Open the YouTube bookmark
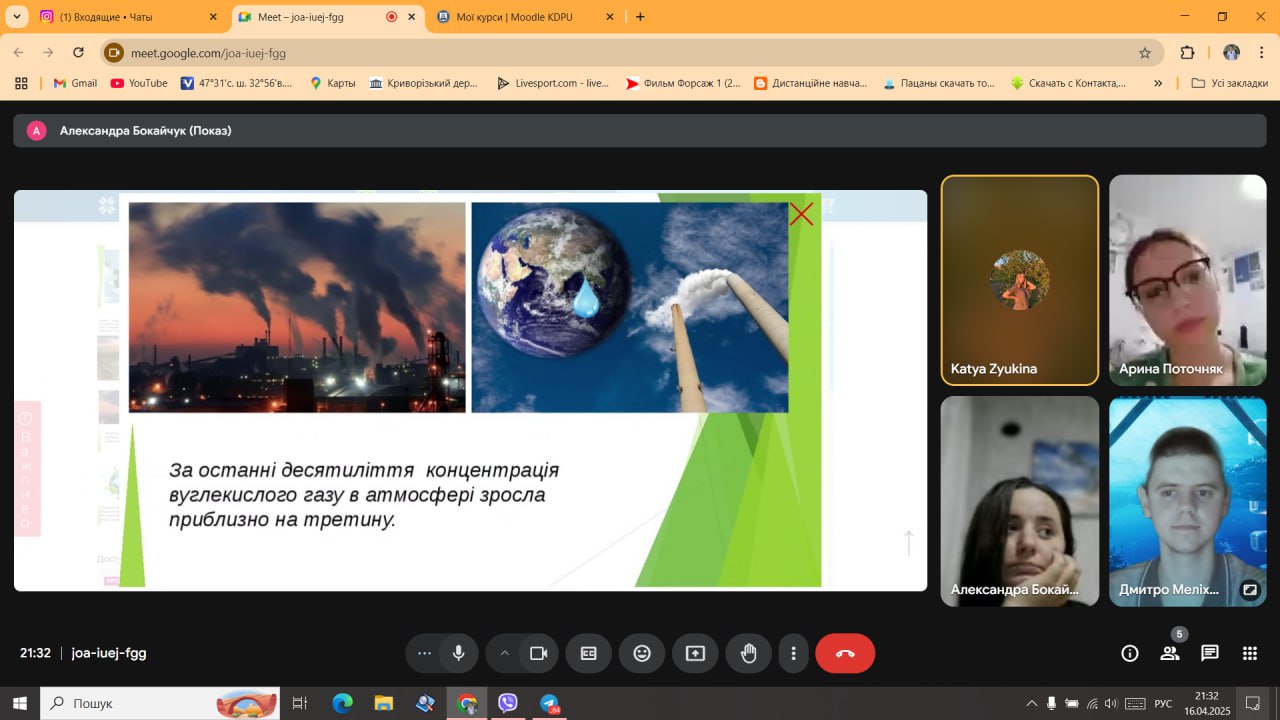Screen dimensions: 1280x720 tap(139, 83)
